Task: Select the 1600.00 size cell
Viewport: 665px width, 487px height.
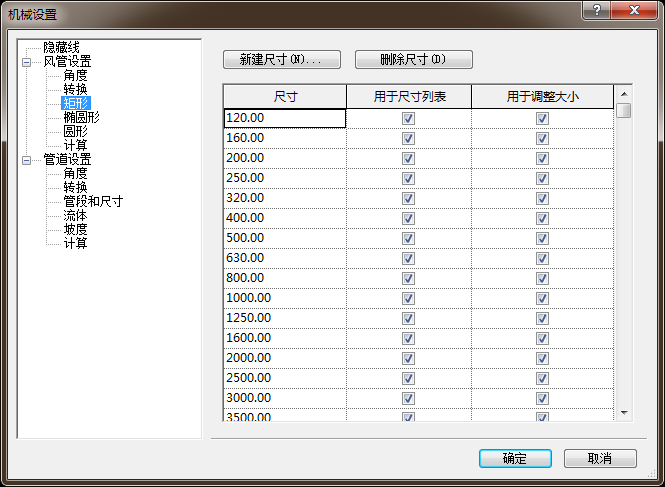Action: [285, 338]
